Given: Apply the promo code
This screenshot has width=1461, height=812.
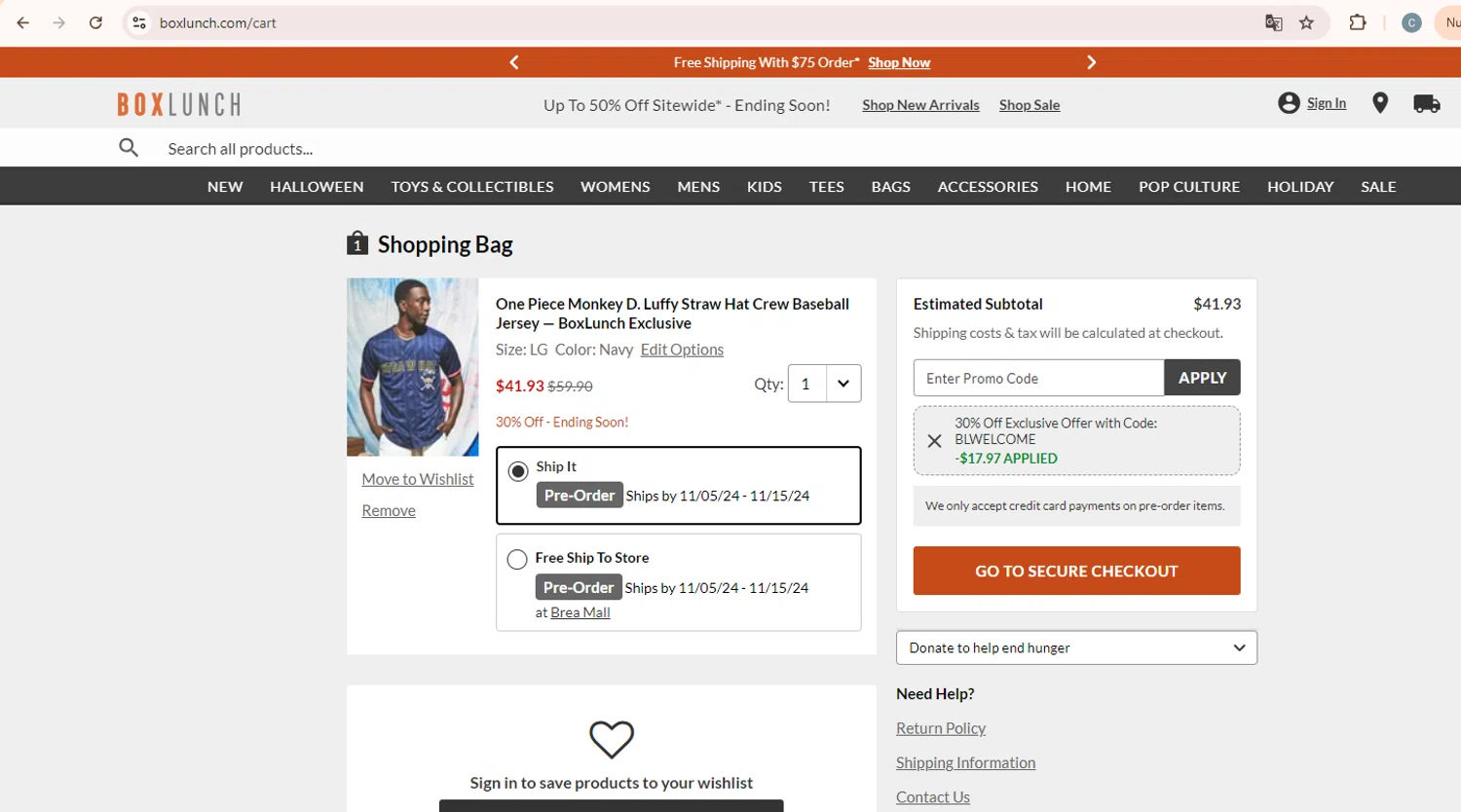Looking at the screenshot, I should click(x=1202, y=378).
